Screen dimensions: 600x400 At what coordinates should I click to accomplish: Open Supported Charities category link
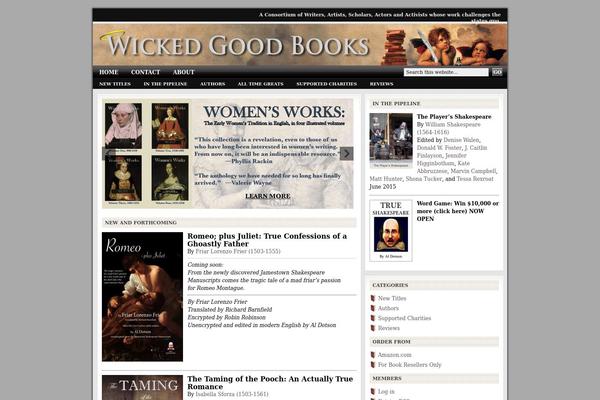point(404,318)
